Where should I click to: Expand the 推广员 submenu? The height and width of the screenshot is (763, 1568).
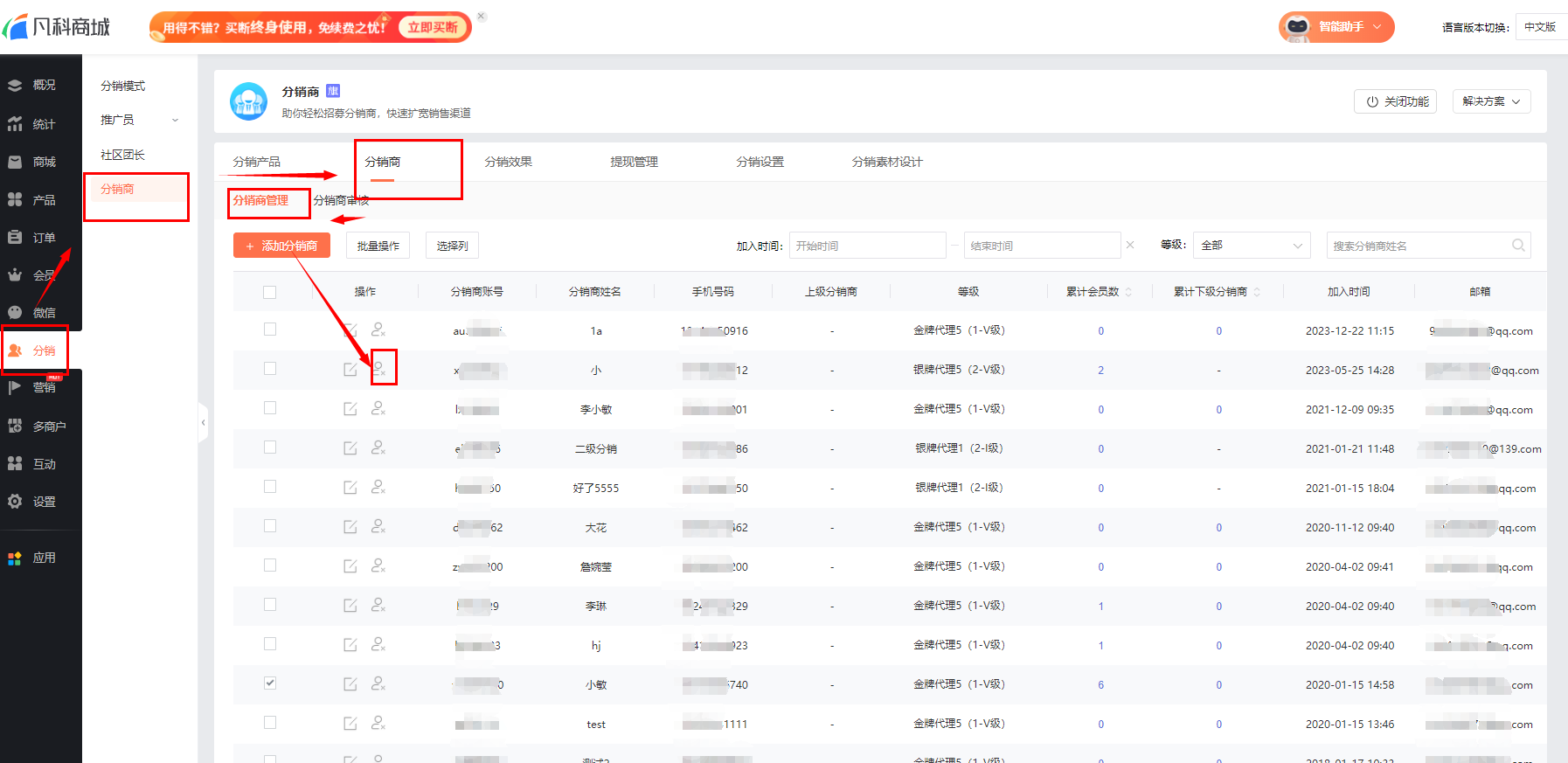coord(140,121)
